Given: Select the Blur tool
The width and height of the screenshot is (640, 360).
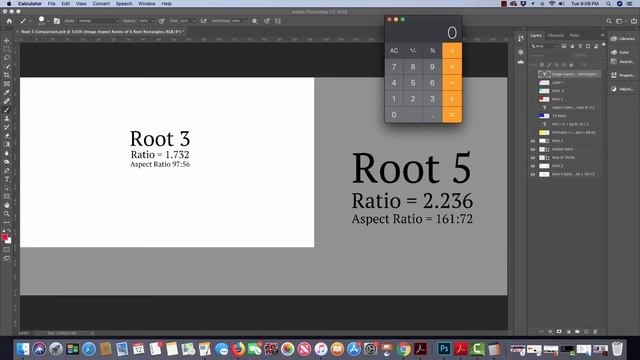Looking at the screenshot, I should pyautogui.click(x=7, y=153).
